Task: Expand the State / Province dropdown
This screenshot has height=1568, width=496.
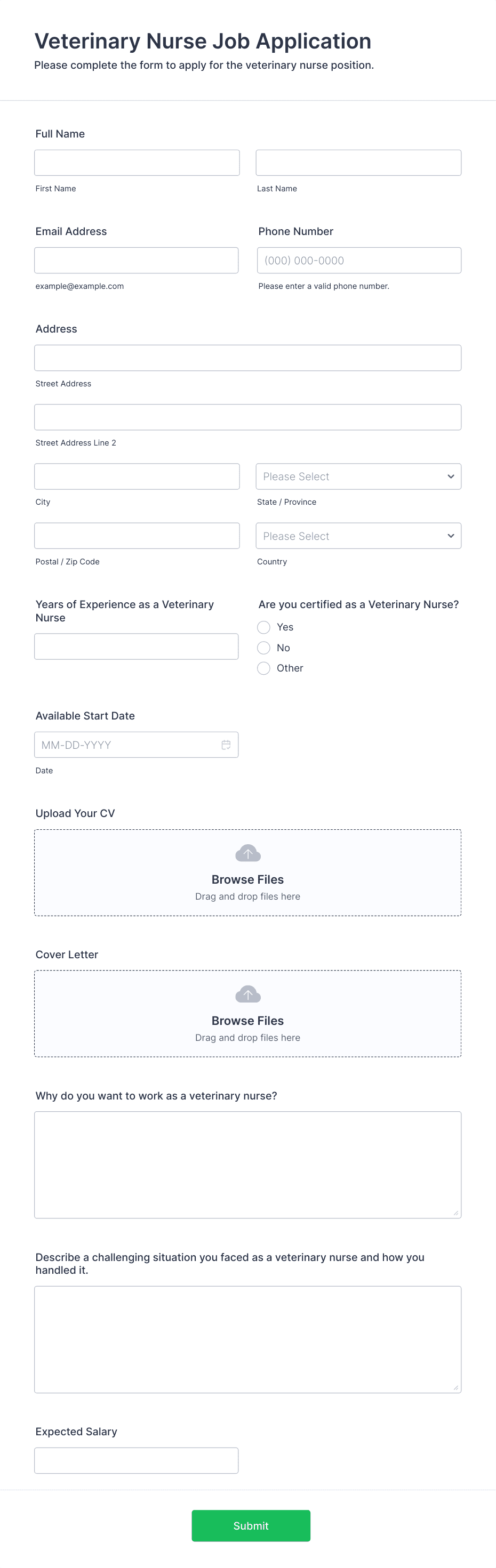Action: (358, 476)
